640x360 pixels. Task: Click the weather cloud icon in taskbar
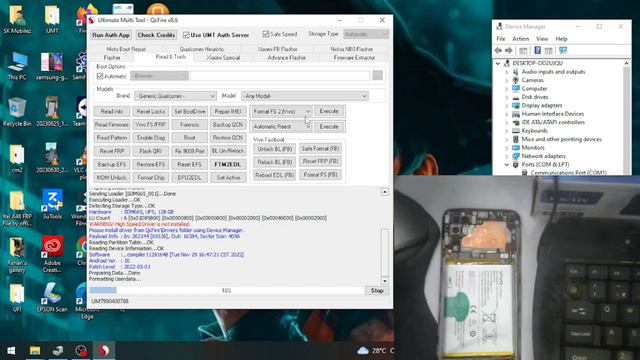tap(362, 351)
